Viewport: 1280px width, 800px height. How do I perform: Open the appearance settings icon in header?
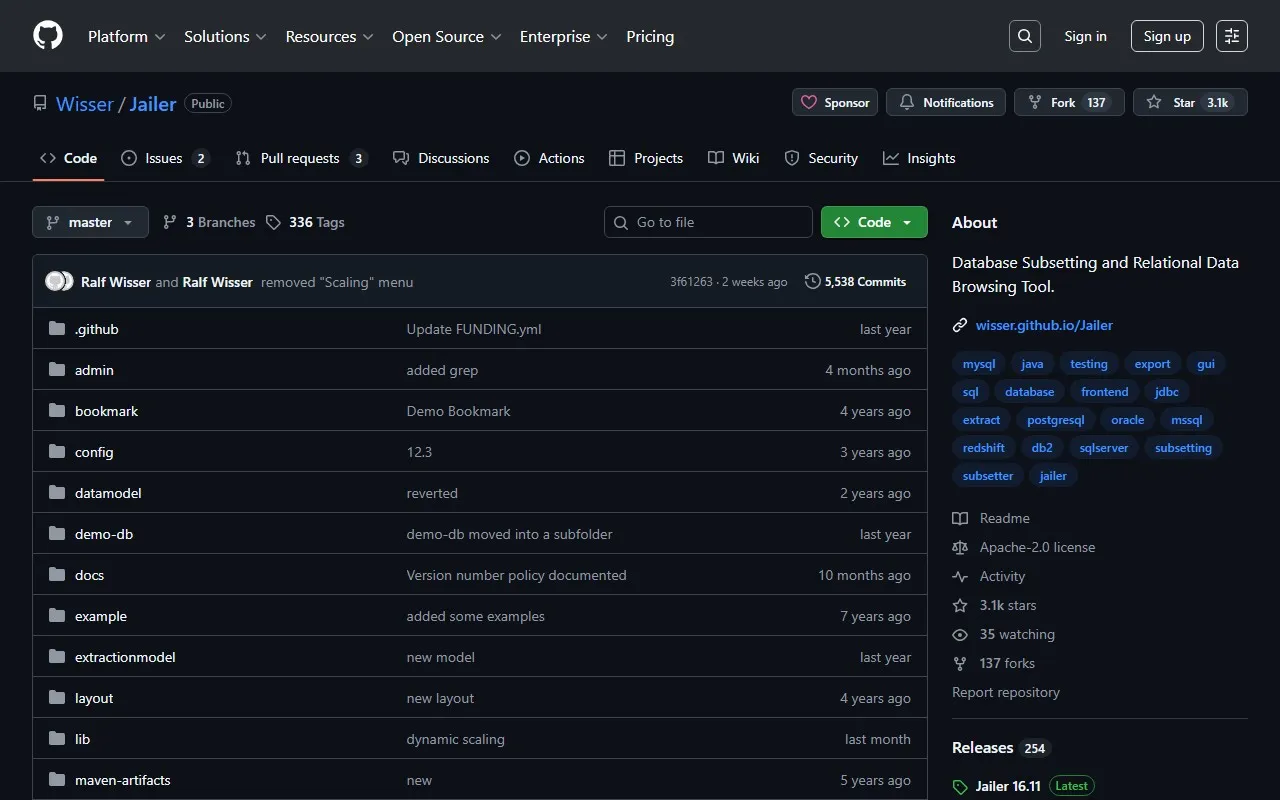click(x=1232, y=36)
